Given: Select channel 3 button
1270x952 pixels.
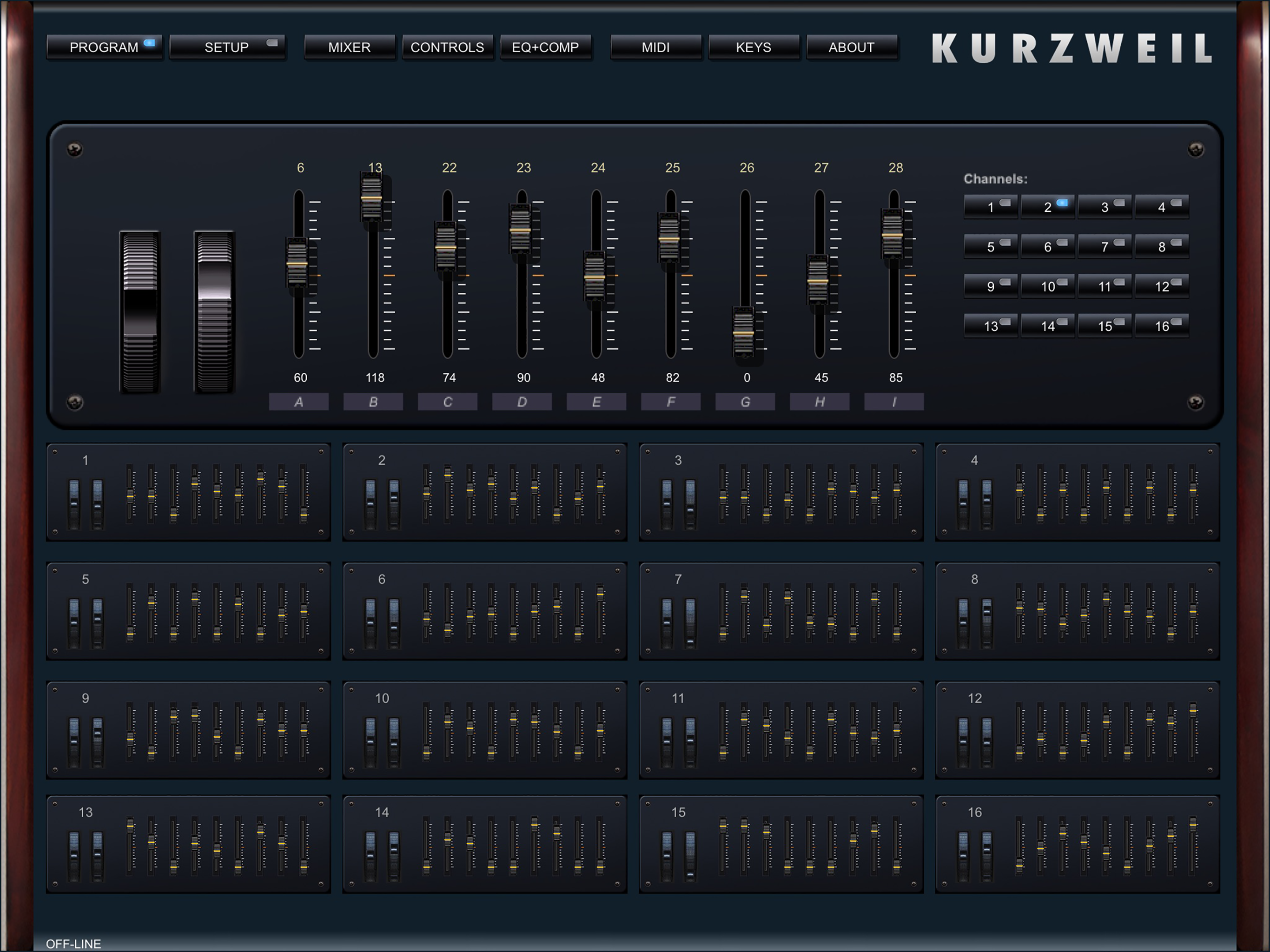Looking at the screenshot, I should coord(1105,207).
